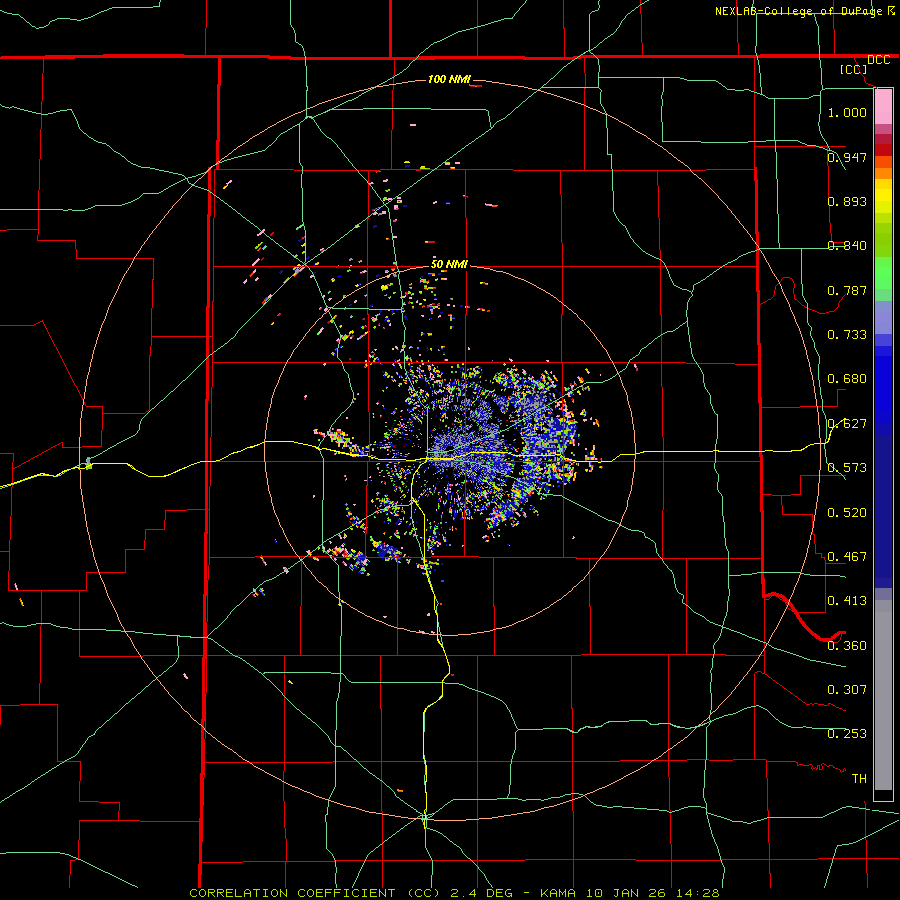The image size is (900, 900).
Task: Click the [CC] legend header
Action: pos(854,69)
